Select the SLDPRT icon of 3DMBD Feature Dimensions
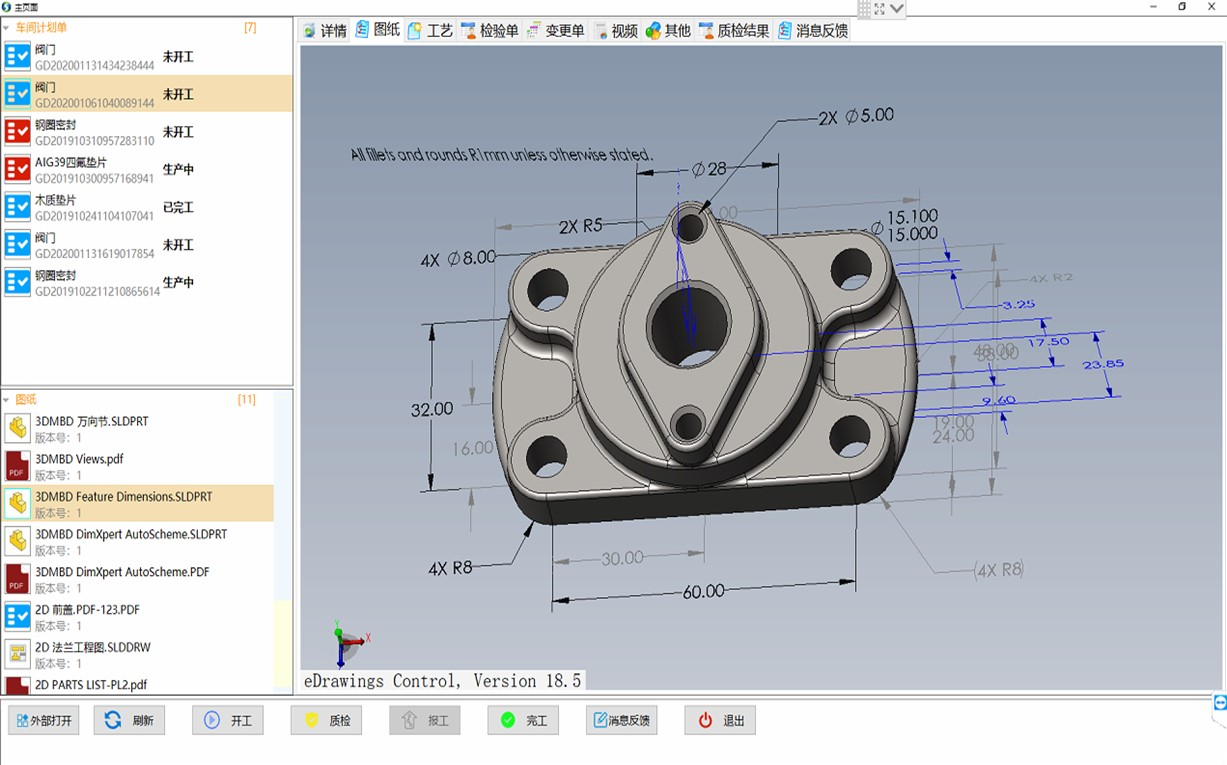The height and width of the screenshot is (765, 1227). point(17,503)
